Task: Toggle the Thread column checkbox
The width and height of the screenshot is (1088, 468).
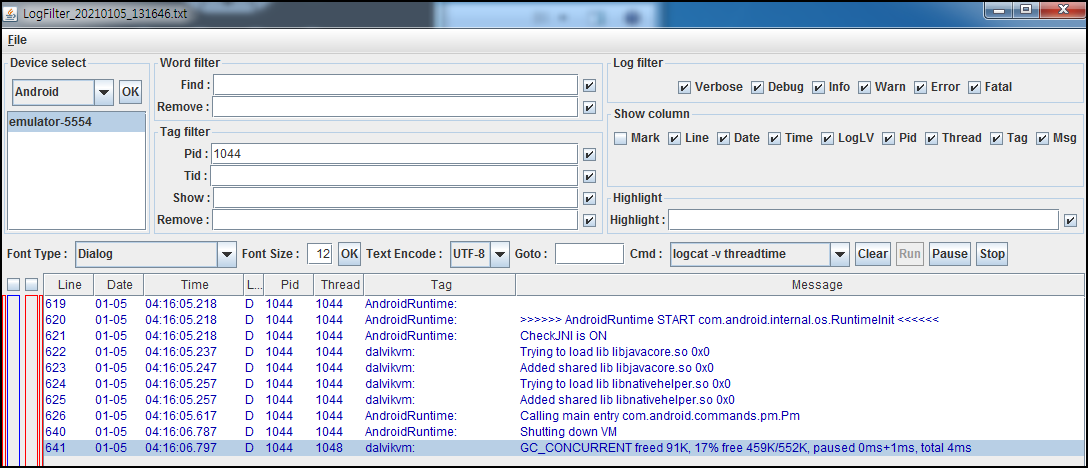Action: coord(931,138)
